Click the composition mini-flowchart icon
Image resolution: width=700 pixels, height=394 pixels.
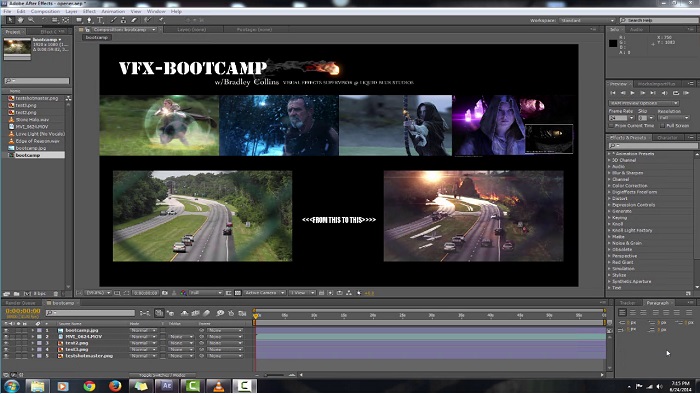(x=145, y=313)
